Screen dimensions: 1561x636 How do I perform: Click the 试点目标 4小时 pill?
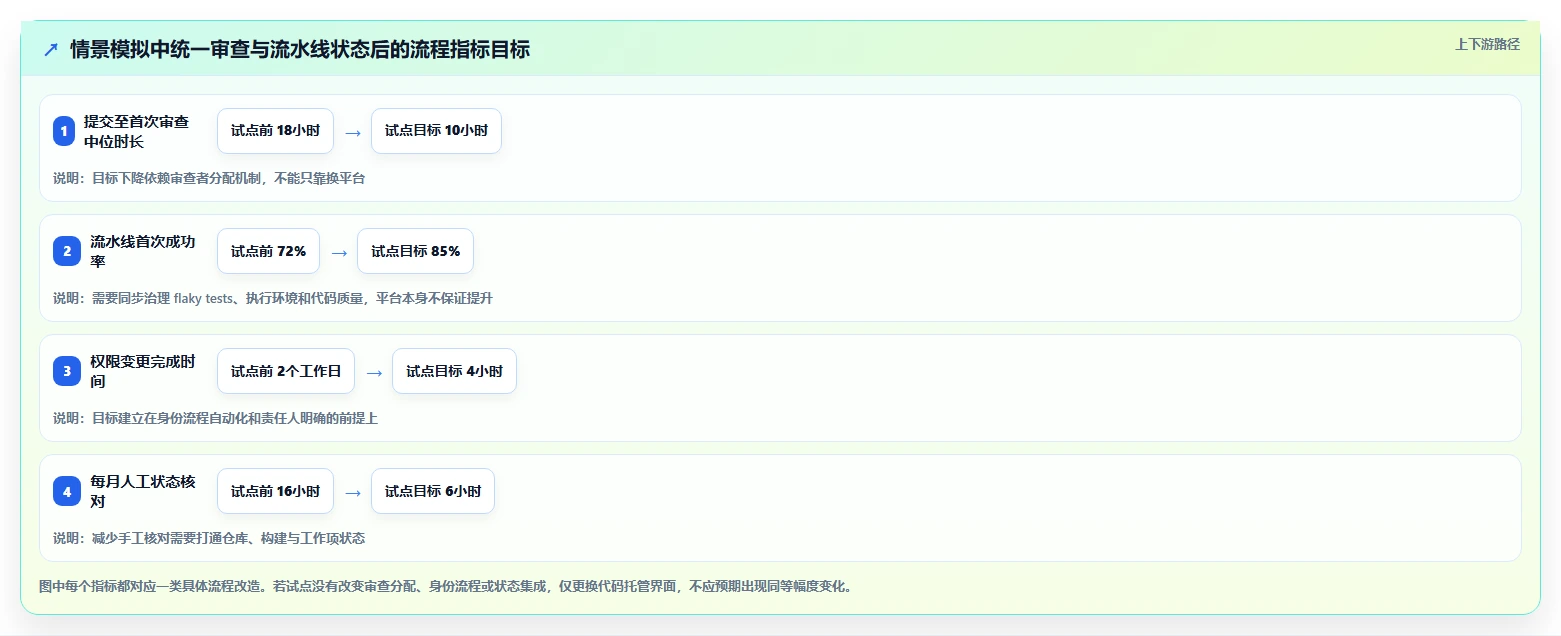(454, 371)
